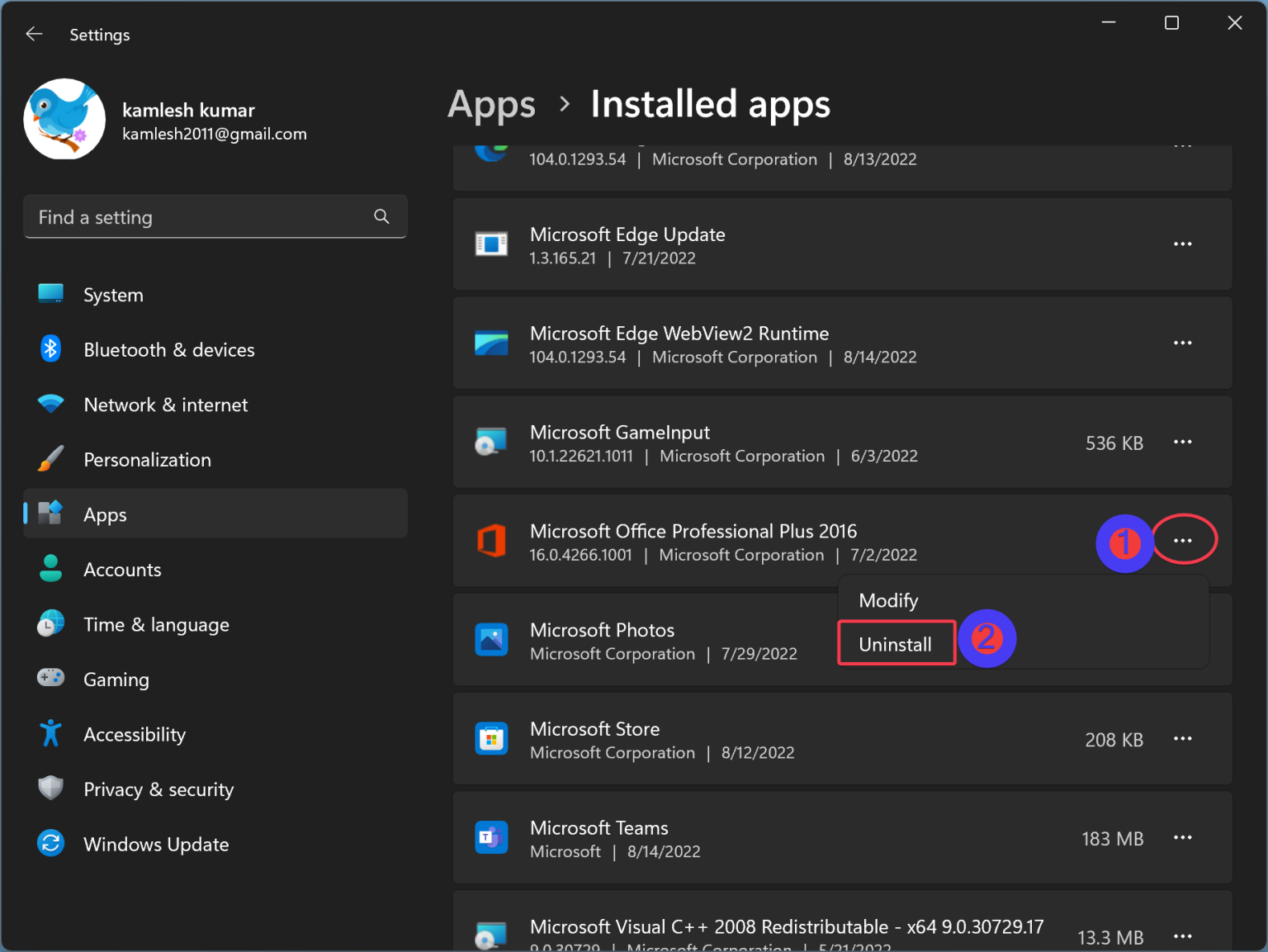
Task: Open more options for Edge WebView2 Runtime
Action: [x=1182, y=343]
